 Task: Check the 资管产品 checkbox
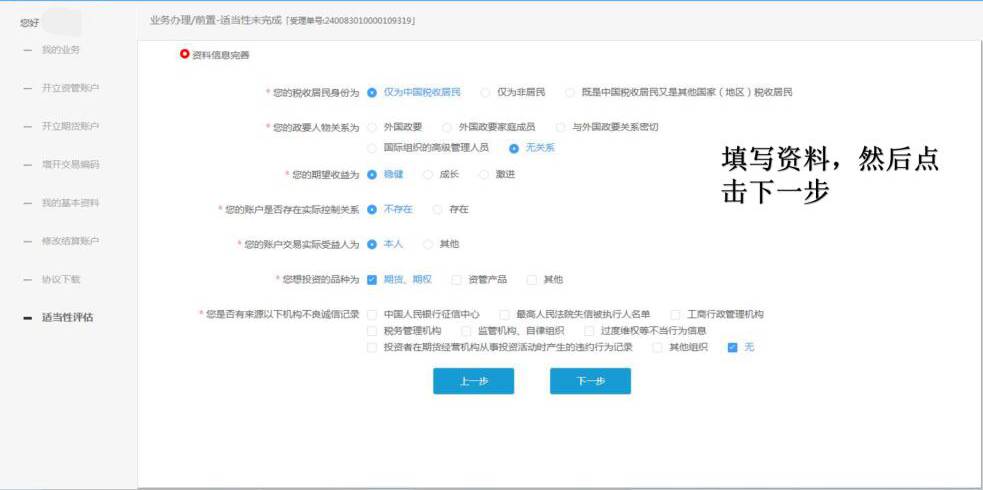pos(457,280)
